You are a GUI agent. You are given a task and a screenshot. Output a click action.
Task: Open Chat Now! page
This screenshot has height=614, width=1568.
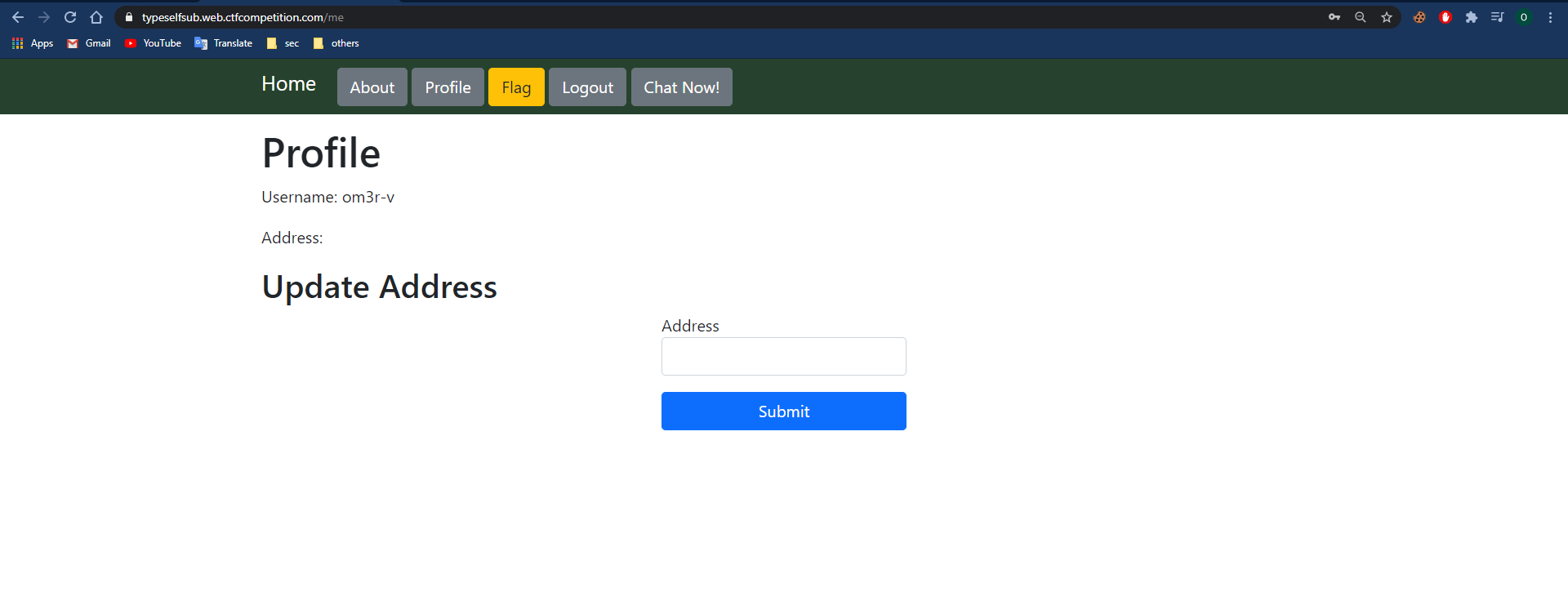tap(682, 87)
